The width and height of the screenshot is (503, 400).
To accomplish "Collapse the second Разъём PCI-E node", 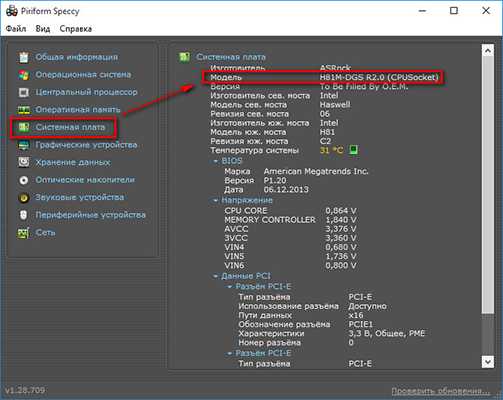I will 230,353.
